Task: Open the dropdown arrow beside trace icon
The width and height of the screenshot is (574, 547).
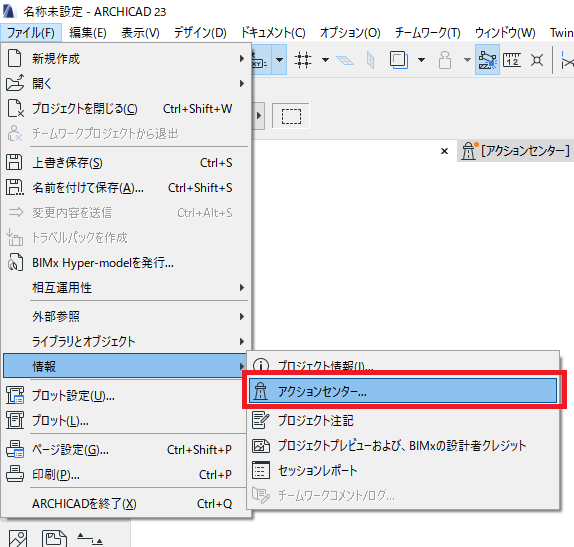Action: click(x=421, y=60)
